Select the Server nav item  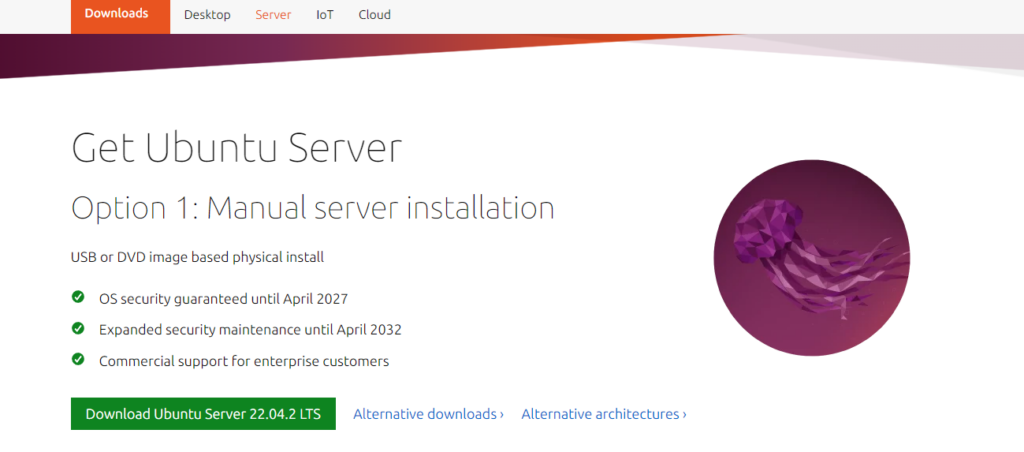tap(273, 14)
